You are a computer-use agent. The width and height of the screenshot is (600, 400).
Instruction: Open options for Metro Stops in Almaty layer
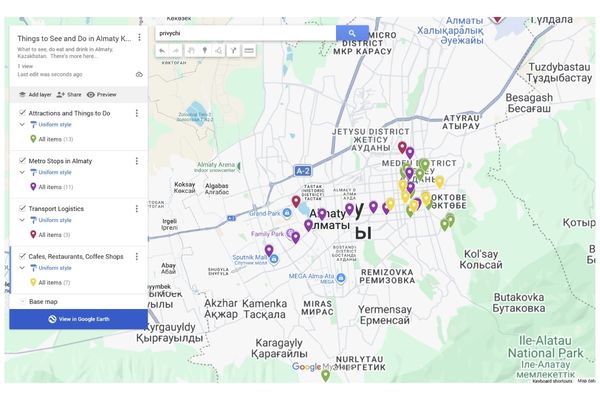(x=137, y=161)
